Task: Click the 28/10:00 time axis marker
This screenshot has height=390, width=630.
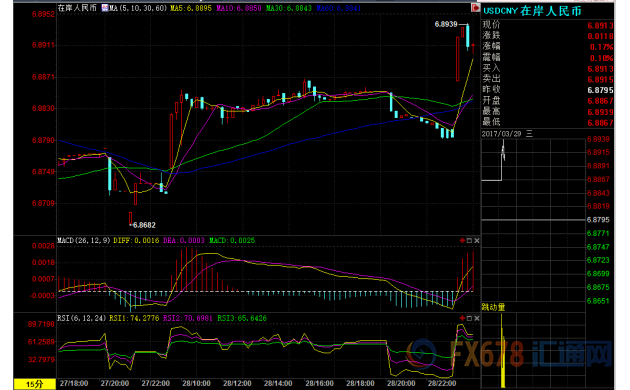Action: click(x=196, y=383)
